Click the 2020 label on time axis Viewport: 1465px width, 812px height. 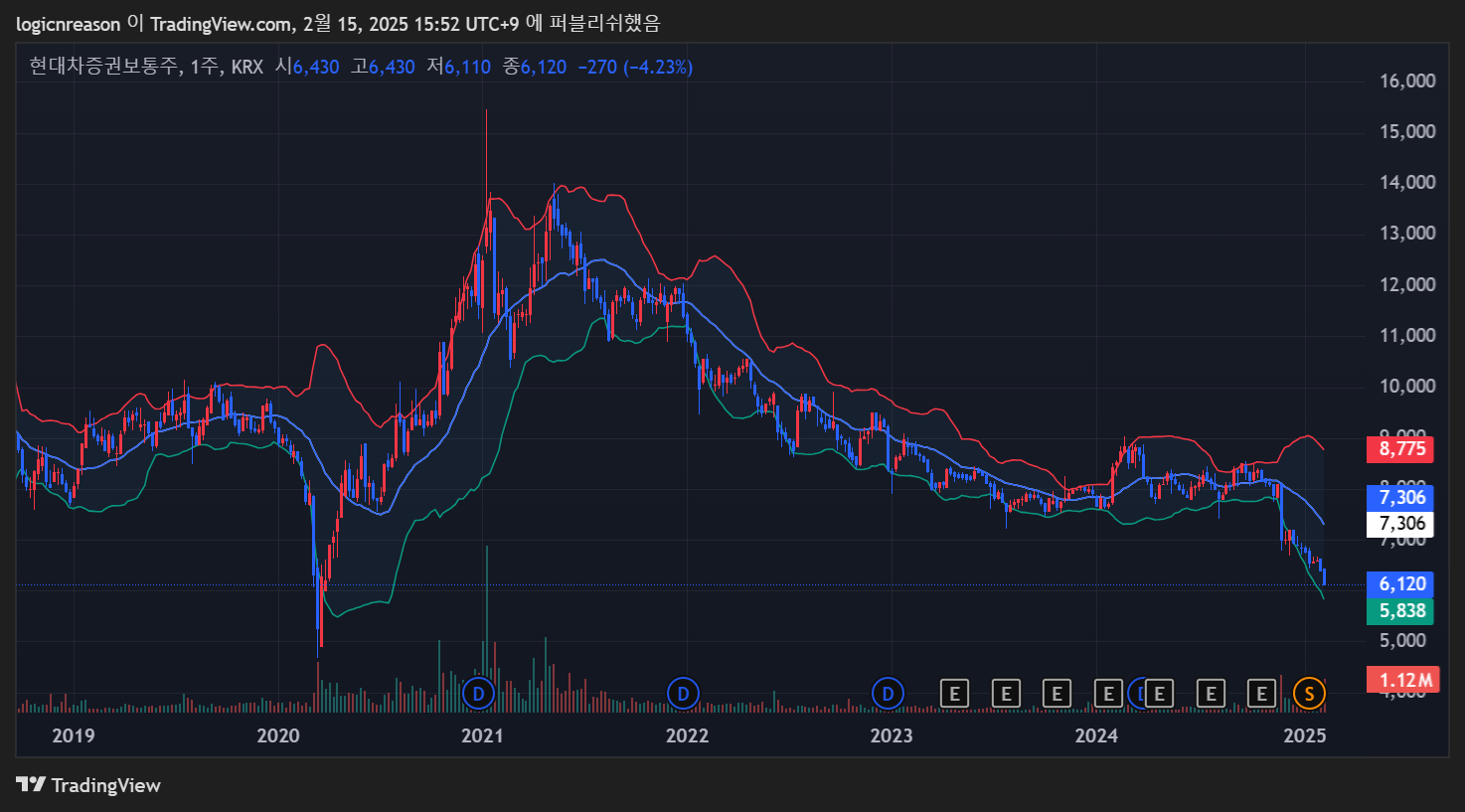click(278, 735)
